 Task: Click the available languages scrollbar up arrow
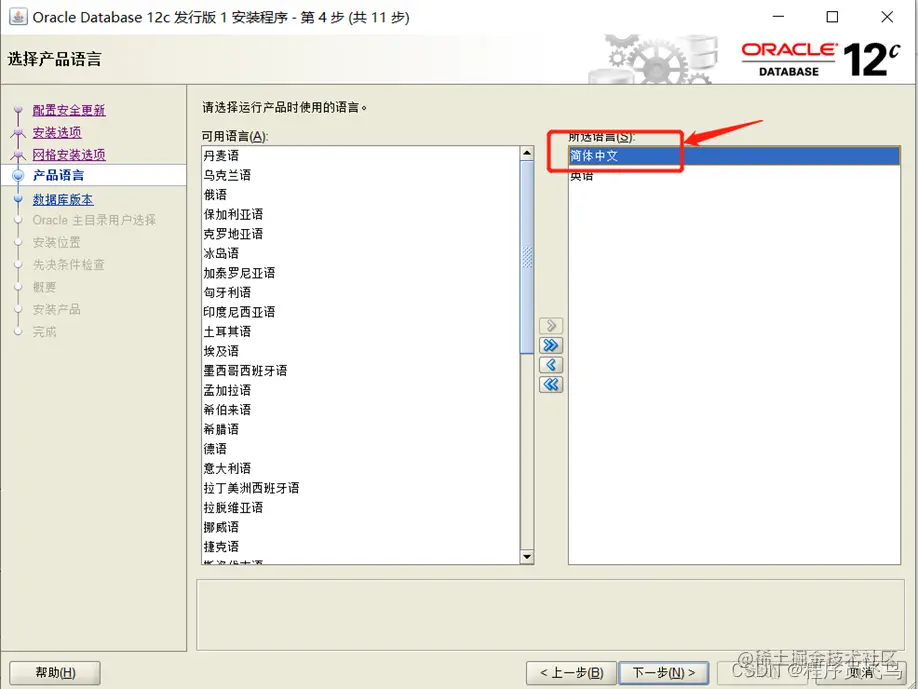click(x=527, y=153)
